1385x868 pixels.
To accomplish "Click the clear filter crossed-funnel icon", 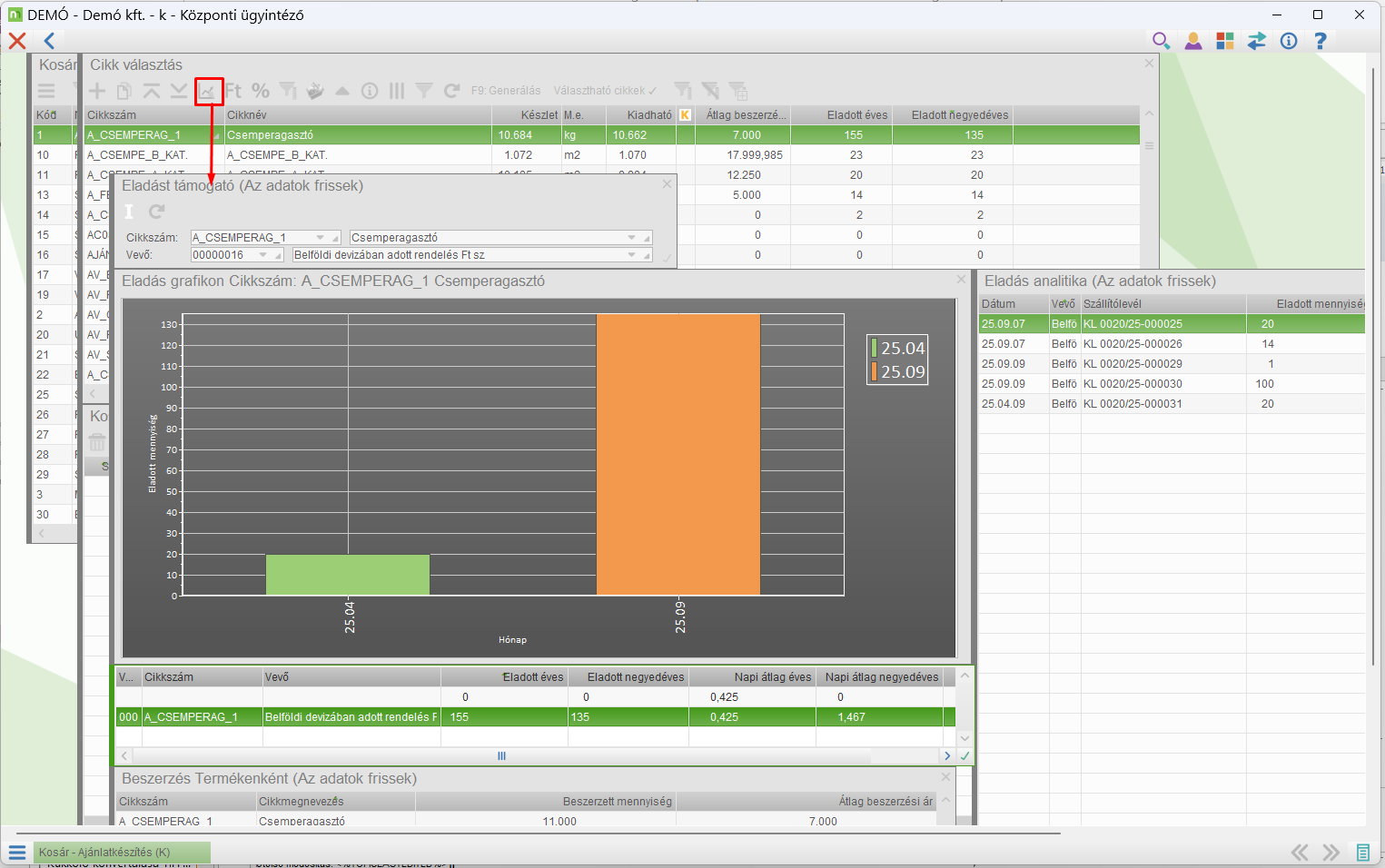I will [x=710, y=91].
